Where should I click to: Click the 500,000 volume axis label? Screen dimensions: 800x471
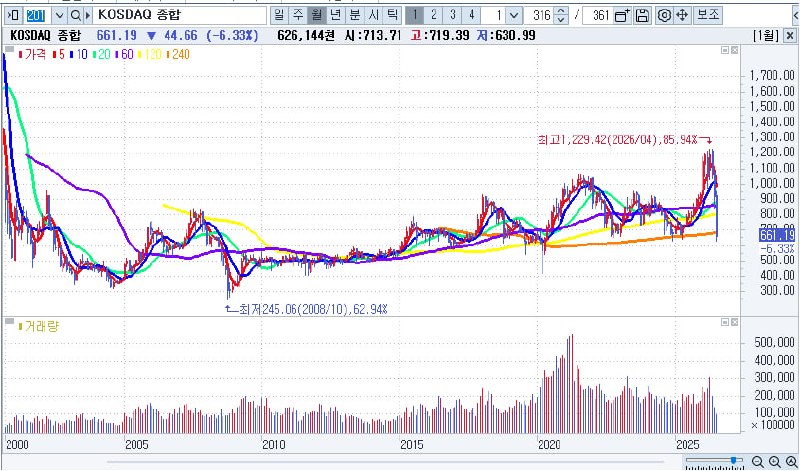(774, 342)
